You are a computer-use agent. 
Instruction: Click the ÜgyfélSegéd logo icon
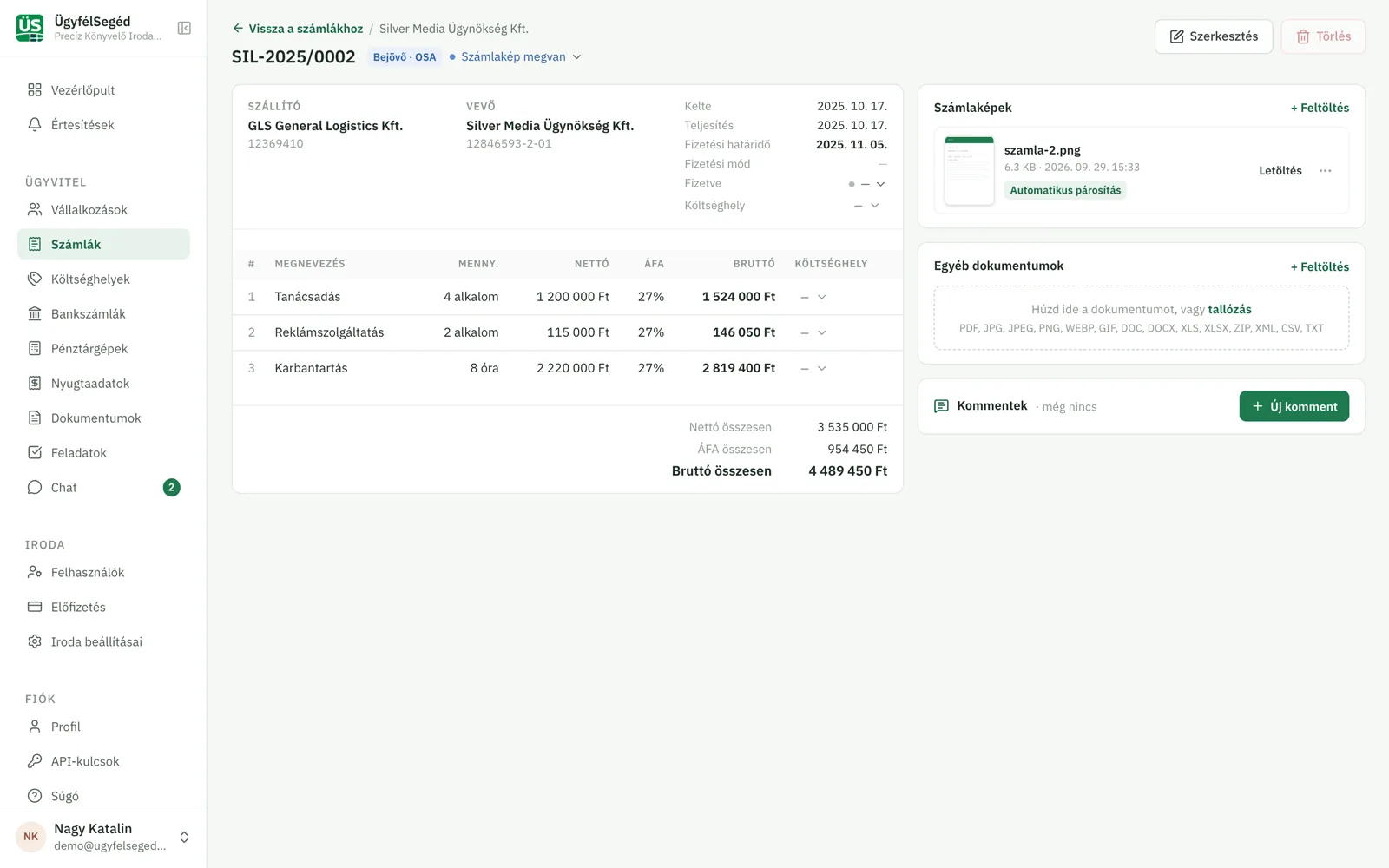tap(30, 28)
